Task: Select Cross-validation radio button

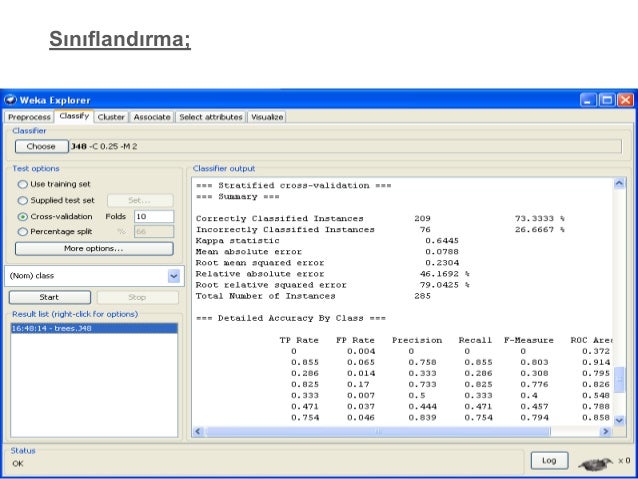Action: [23, 216]
